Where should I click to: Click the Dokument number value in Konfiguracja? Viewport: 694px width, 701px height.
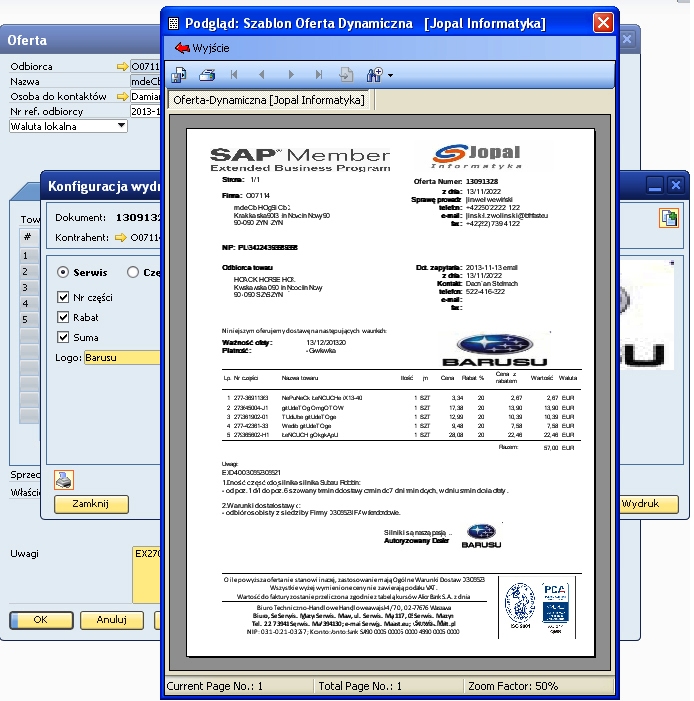138,217
